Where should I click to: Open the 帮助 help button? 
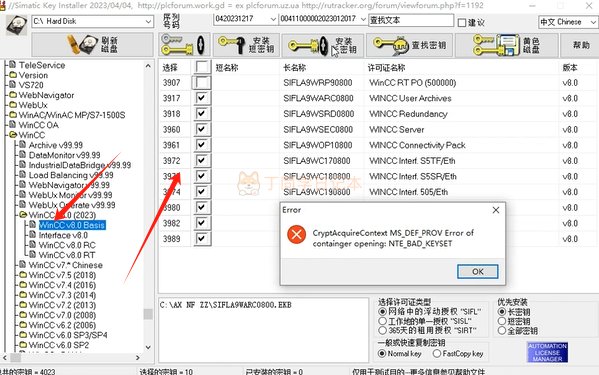pyautogui.click(x=580, y=45)
